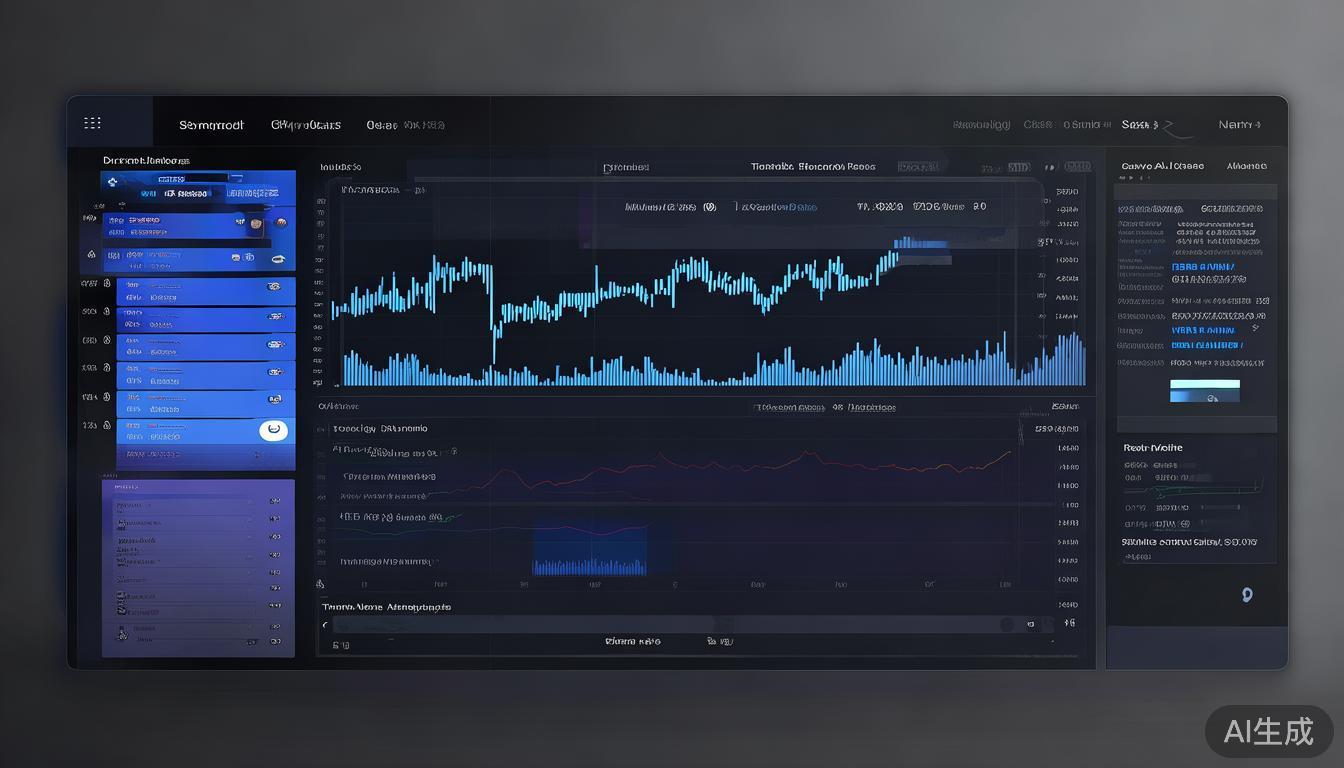The width and height of the screenshot is (1344, 768).
Task: Toggle the pill switch on fifth blue watchlist row
Action: [273, 400]
